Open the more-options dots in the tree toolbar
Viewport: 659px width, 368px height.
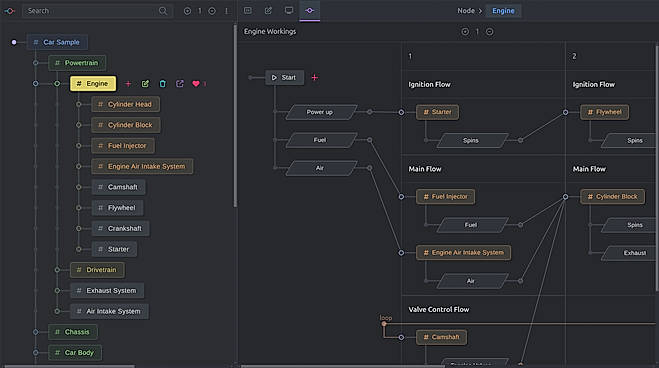click(x=227, y=11)
